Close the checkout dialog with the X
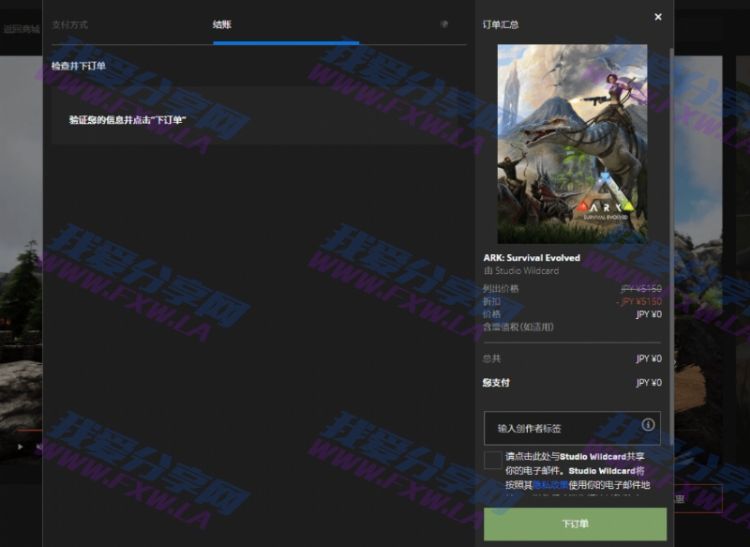The image size is (750, 547). (658, 17)
